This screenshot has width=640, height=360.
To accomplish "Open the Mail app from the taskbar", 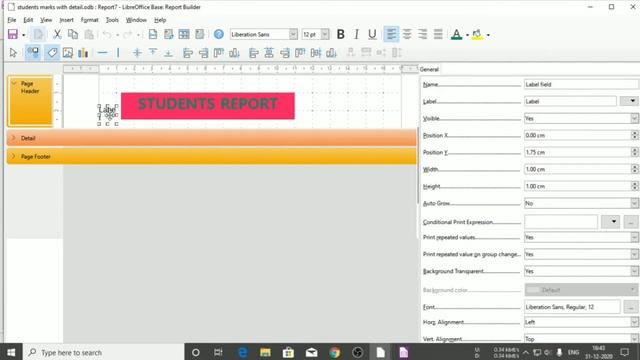I will click(x=311, y=352).
